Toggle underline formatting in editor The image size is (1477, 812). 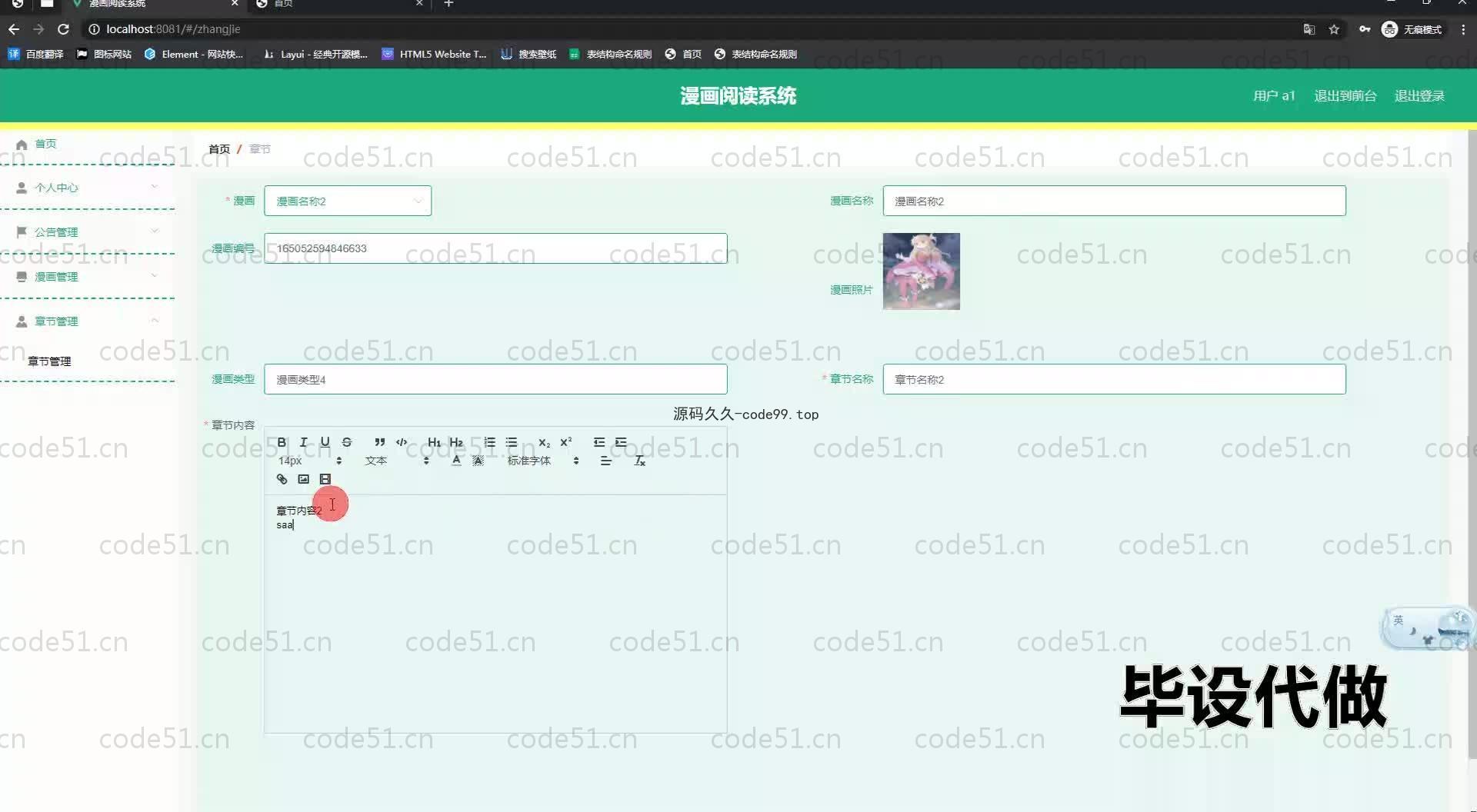pyautogui.click(x=325, y=442)
